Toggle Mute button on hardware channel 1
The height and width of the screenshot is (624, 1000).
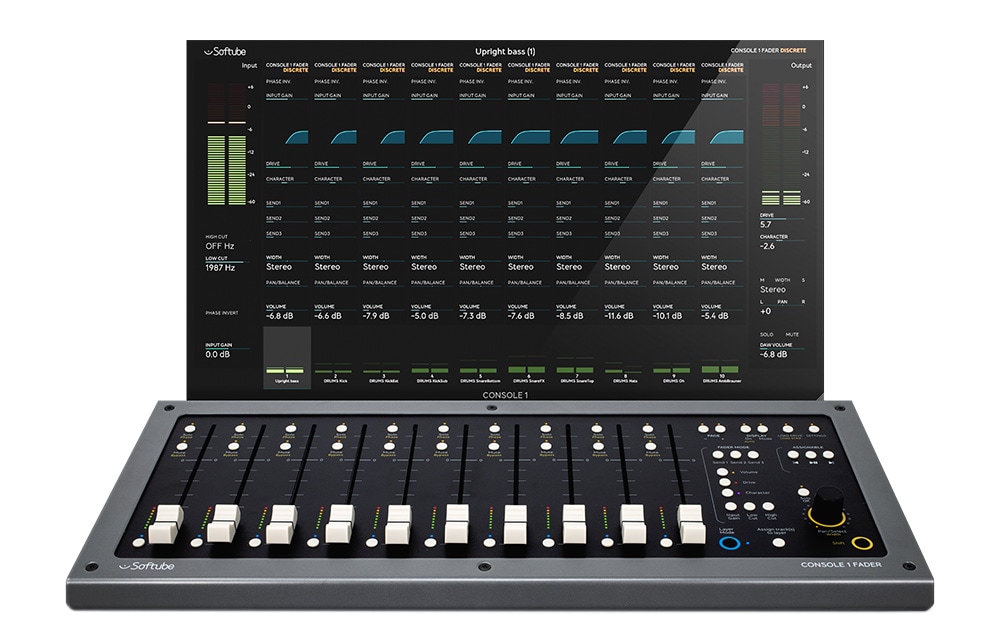click(x=182, y=447)
